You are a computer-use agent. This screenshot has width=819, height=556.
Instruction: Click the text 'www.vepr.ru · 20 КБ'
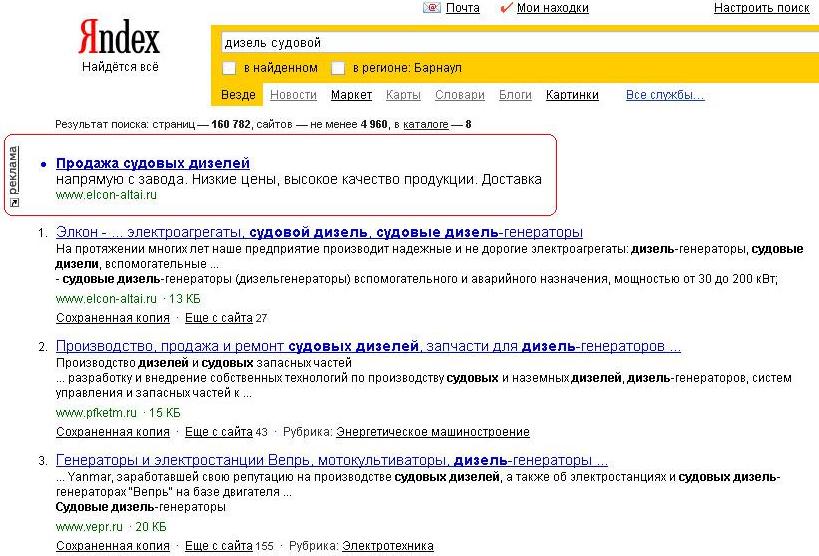pos(111,527)
